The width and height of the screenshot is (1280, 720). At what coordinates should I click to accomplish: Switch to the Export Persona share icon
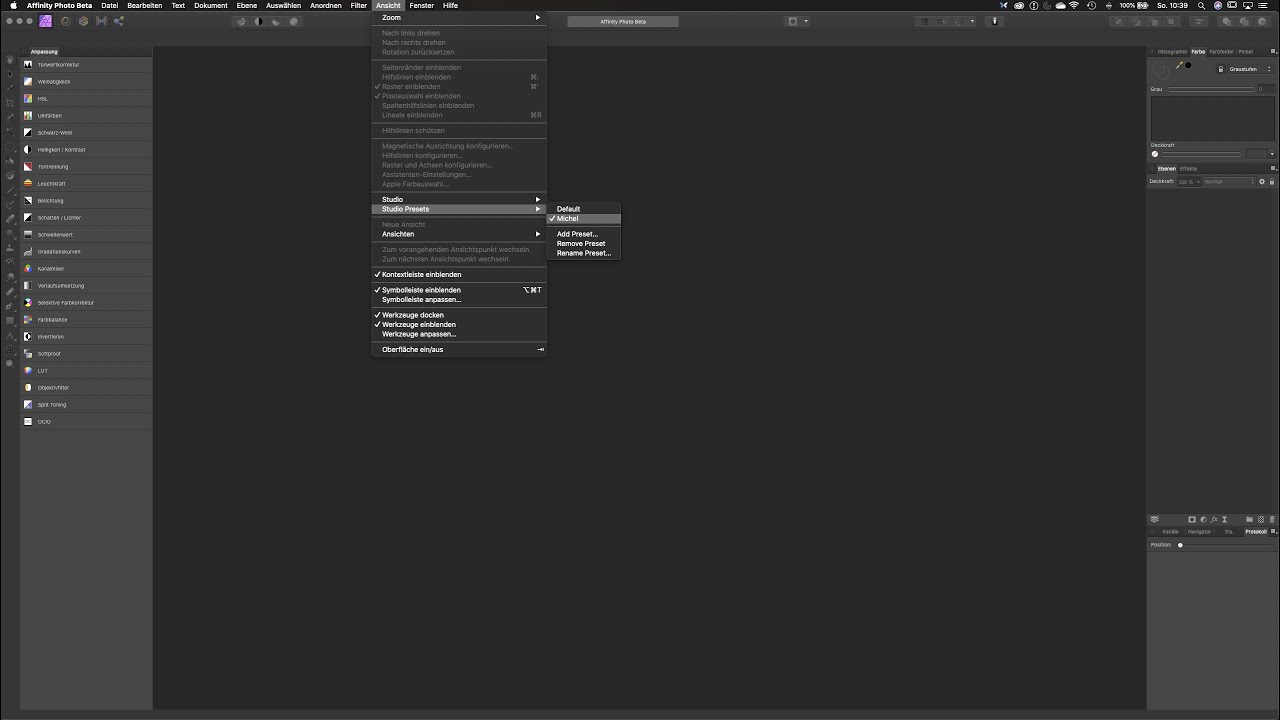click(119, 21)
